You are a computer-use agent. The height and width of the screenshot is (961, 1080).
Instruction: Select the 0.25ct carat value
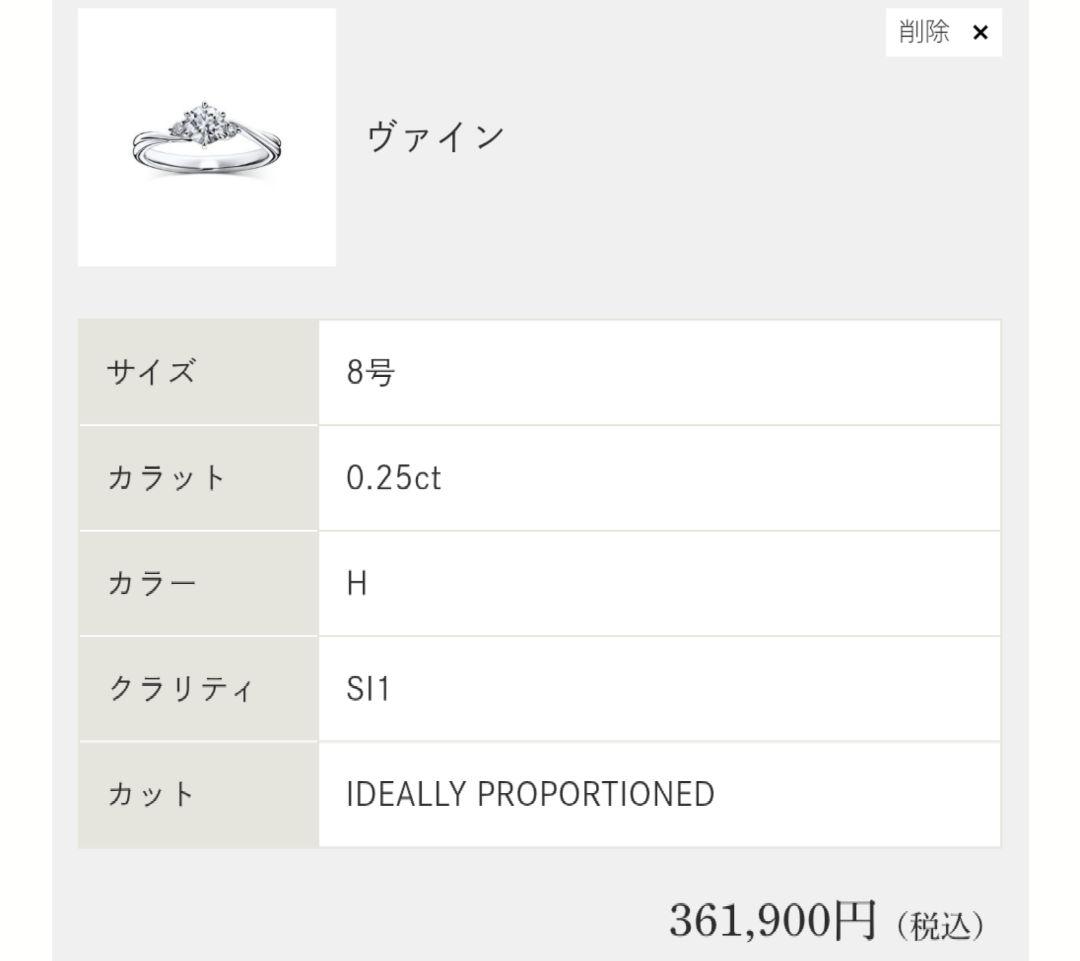(393, 479)
